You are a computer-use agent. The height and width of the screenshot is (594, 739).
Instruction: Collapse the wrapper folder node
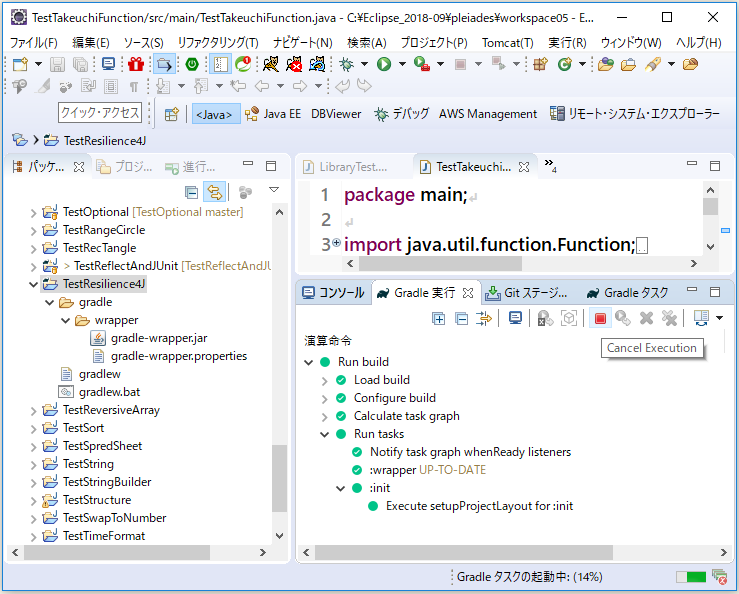coord(65,321)
